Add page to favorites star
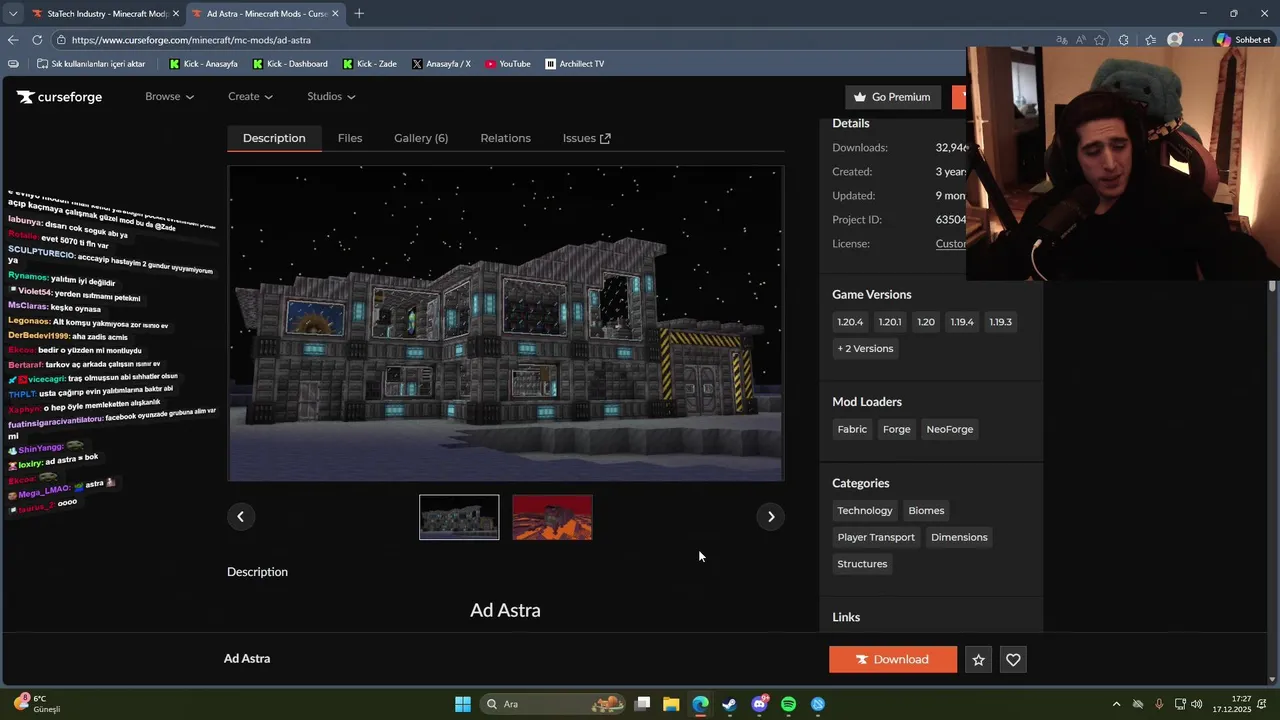The height and width of the screenshot is (720, 1280). coord(1100,40)
